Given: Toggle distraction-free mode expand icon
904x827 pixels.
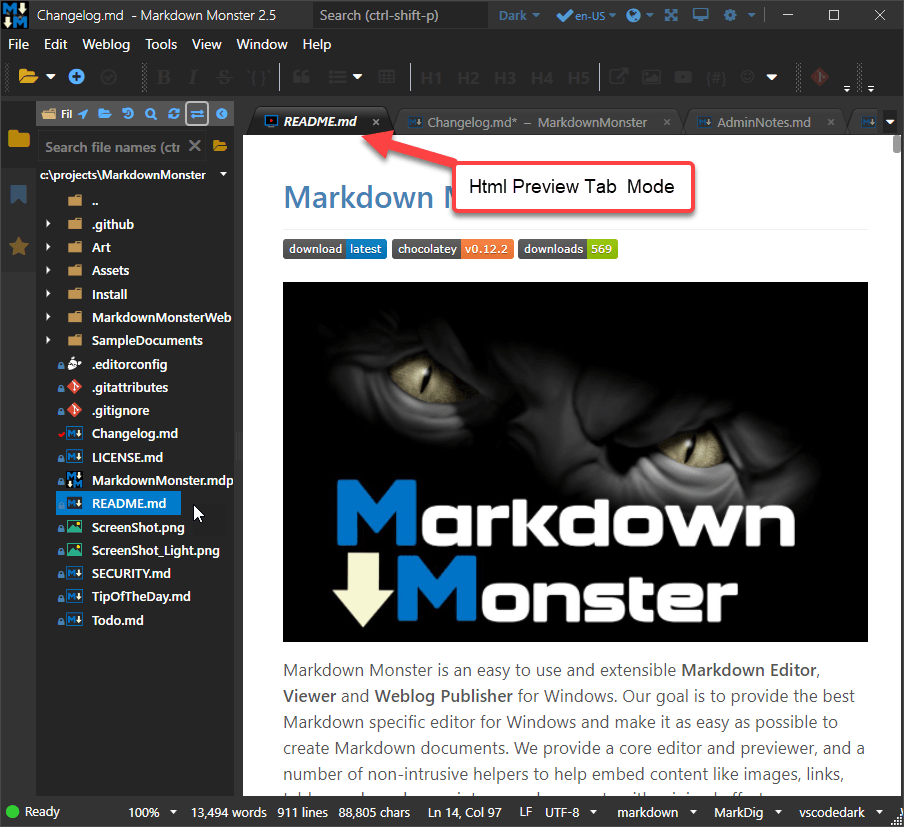Looking at the screenshot, I should [x=671, y=15].
